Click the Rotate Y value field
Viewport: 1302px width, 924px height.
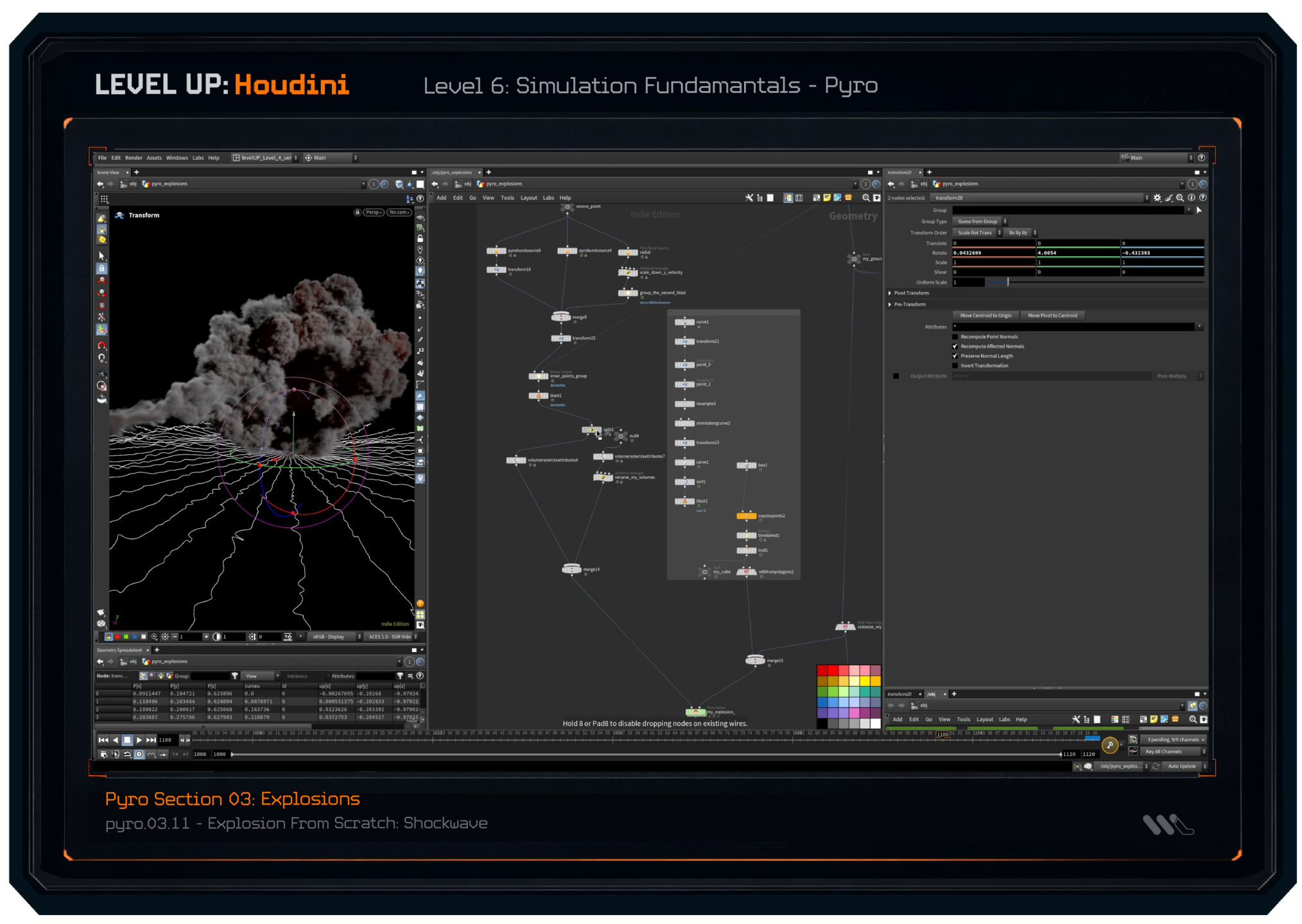[x=1077, y=253]
